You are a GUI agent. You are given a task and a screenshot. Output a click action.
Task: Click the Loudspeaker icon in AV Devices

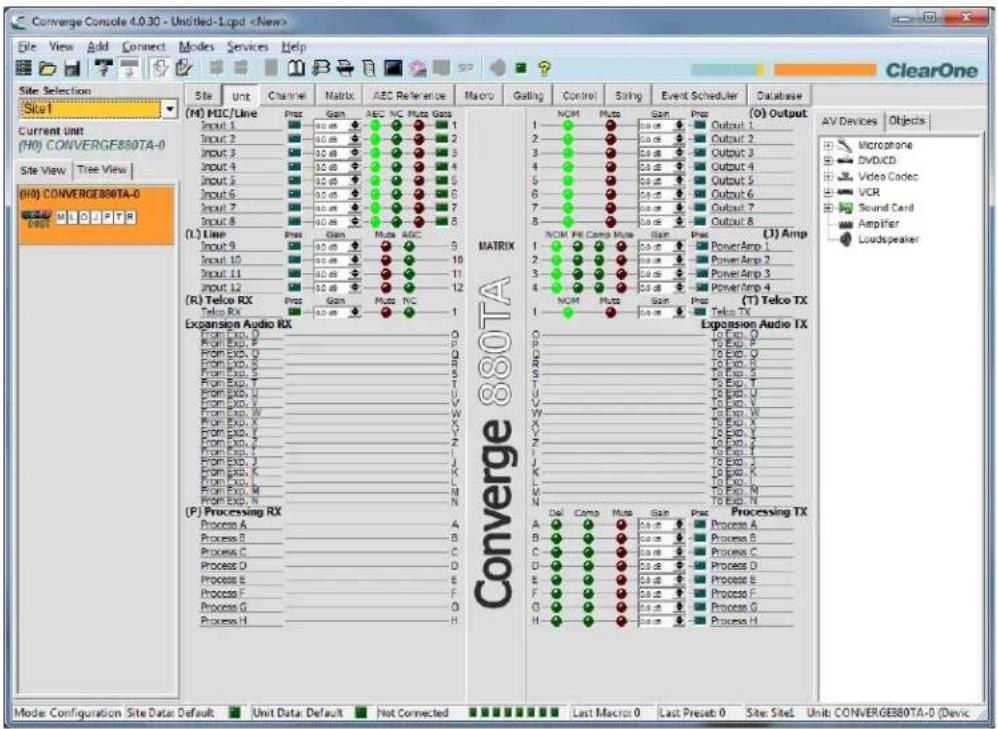[845, 239]
